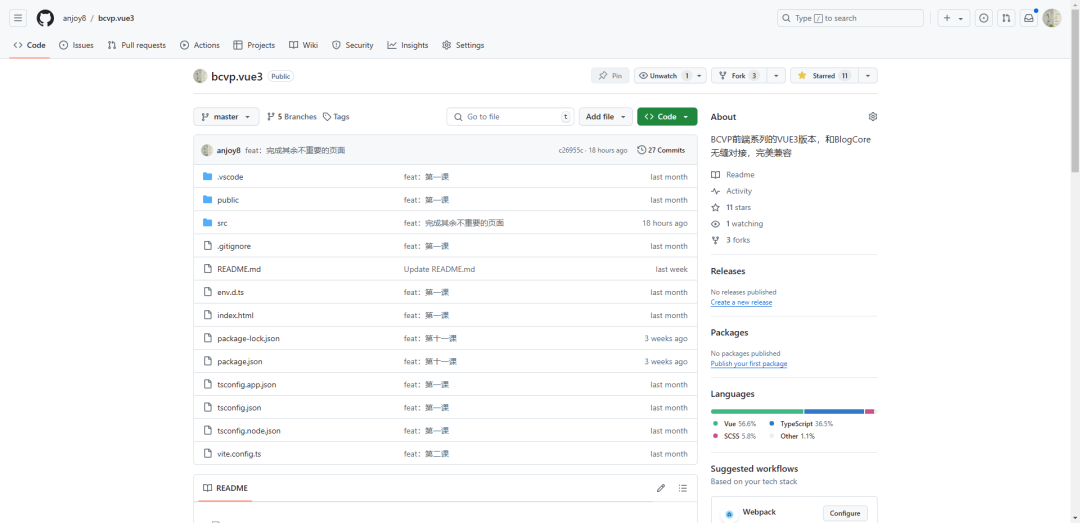Switch to the Pull requests tab
This screenshot has height=523, width=1080.
coord(136,45)
